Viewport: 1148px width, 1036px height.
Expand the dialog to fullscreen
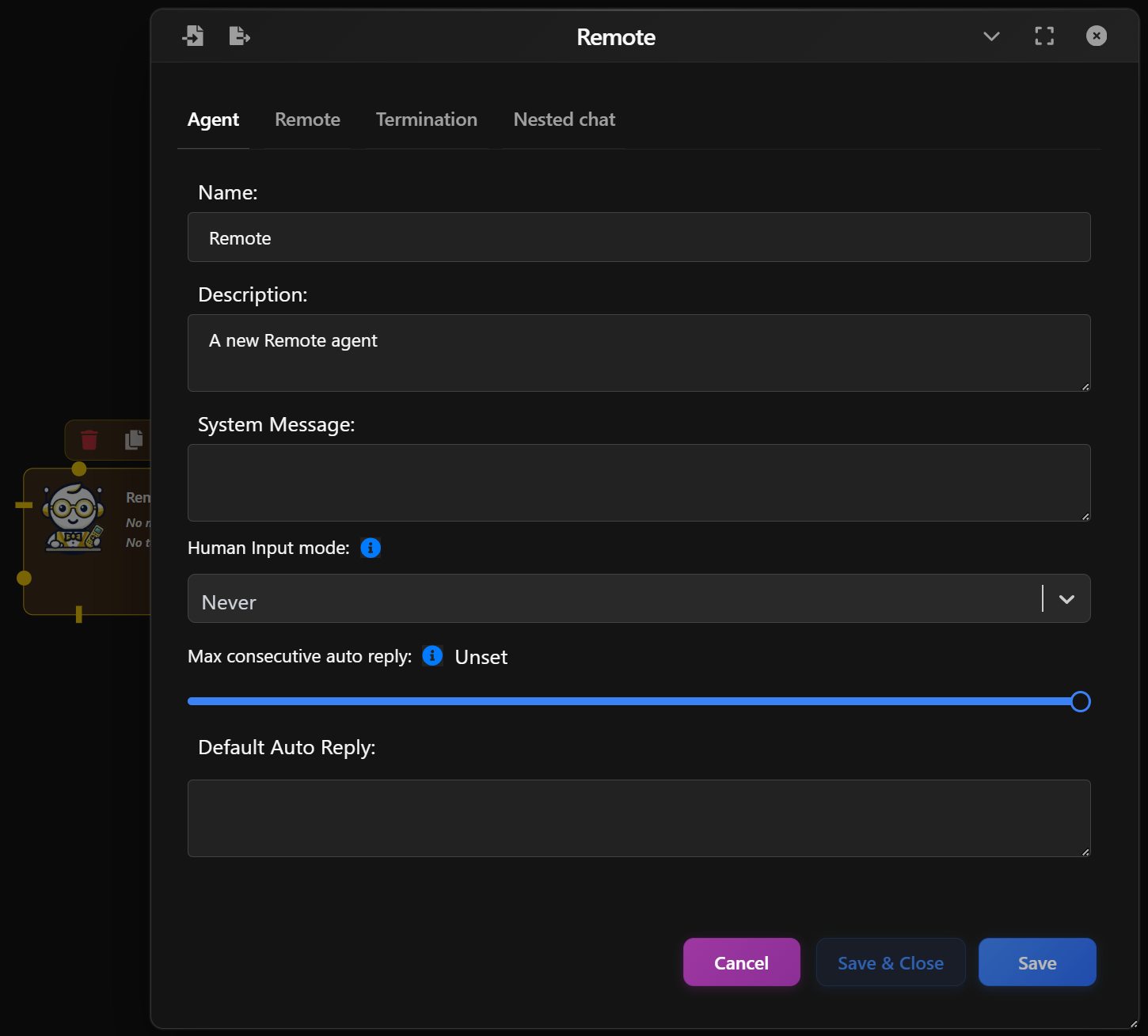pyautogui.click(x=1043, y=36)
